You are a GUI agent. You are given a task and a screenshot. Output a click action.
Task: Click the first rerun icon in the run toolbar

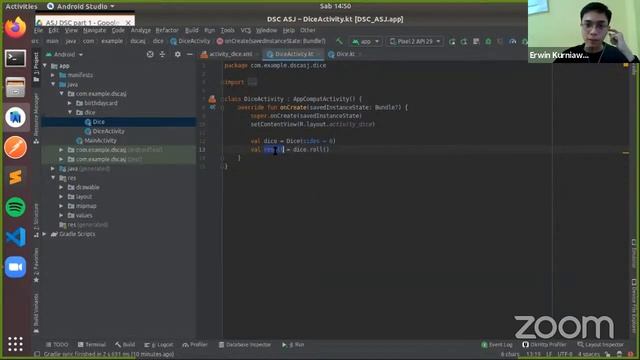pos(452,42)
